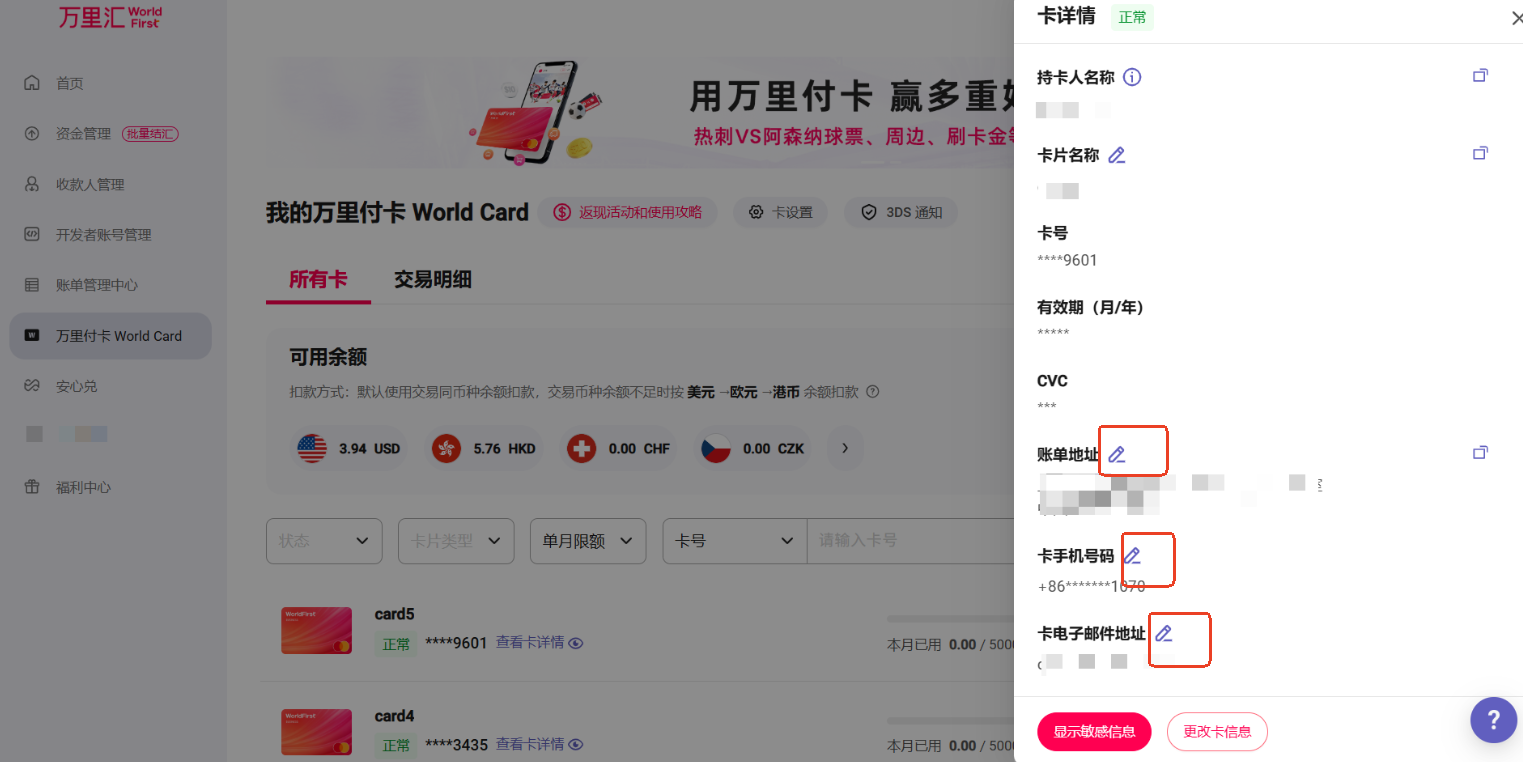Edit 卡电子邮件地址 with the pencil icon
1523x762 pixels.
click(x=1163, y=633)
